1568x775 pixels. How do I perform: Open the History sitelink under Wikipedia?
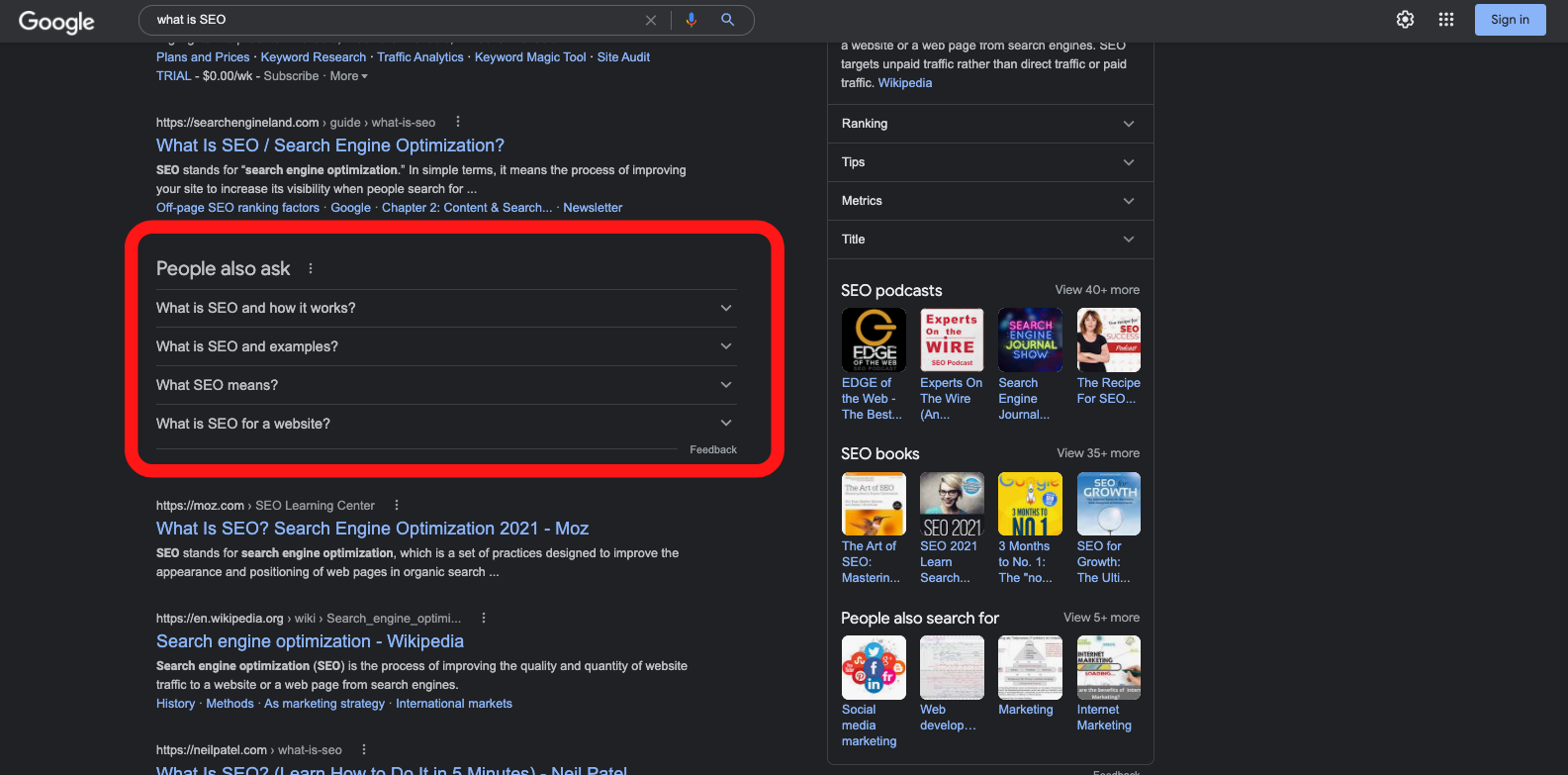(176, 704)
